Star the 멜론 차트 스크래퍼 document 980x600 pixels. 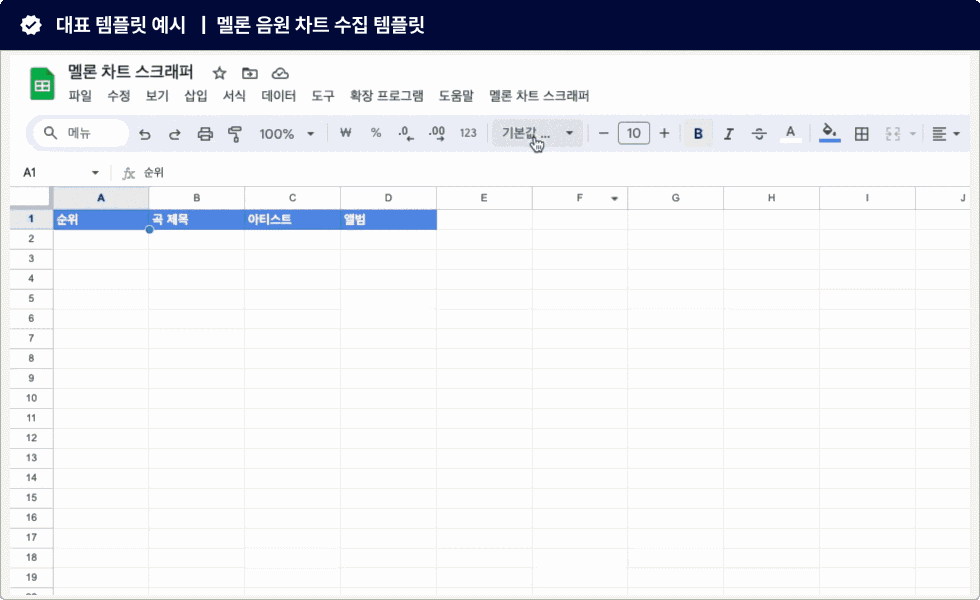[x=219, y=73]
